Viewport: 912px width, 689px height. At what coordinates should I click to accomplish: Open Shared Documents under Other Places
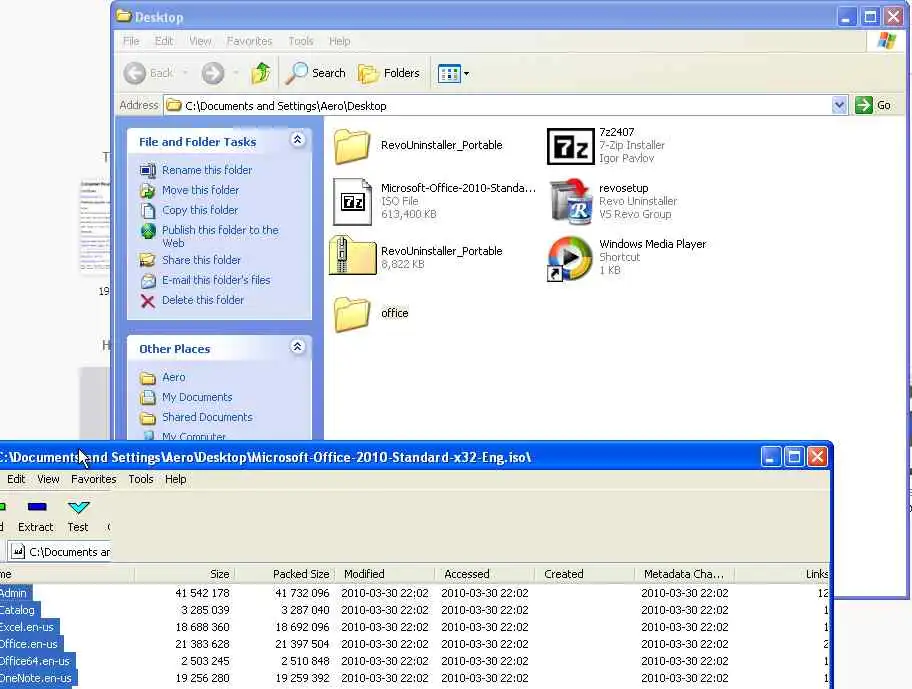pos(207,417)
